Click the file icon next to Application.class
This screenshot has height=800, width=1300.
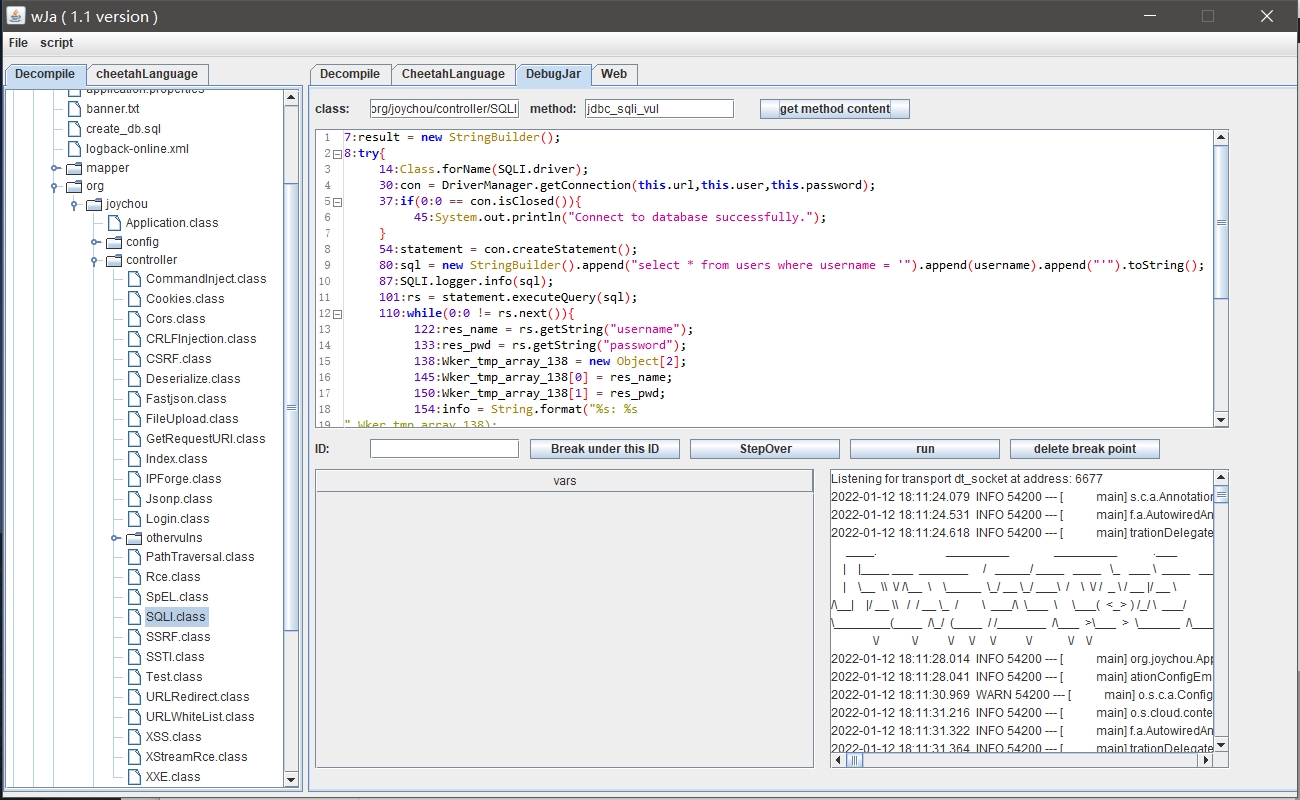[114, 223]
